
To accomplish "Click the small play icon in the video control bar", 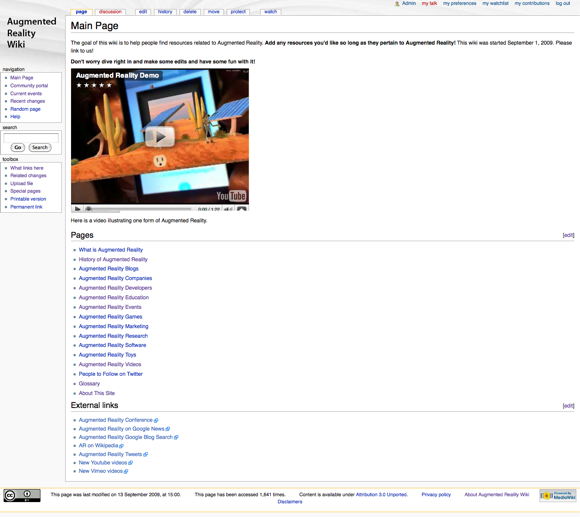I will (x=77, y=209).
